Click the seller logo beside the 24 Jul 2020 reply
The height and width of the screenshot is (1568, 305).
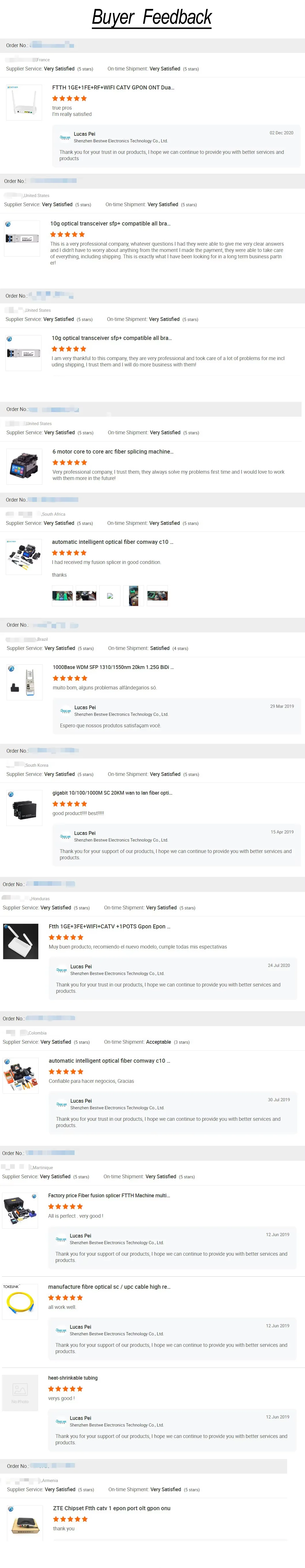pos(62,970)
